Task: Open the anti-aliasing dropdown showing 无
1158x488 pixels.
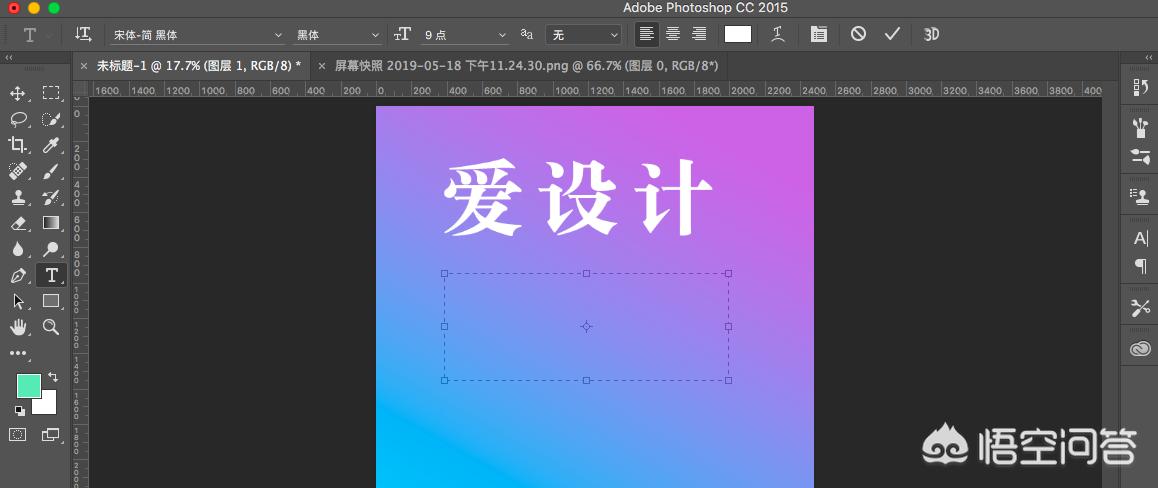Action: tap(583, 35)
